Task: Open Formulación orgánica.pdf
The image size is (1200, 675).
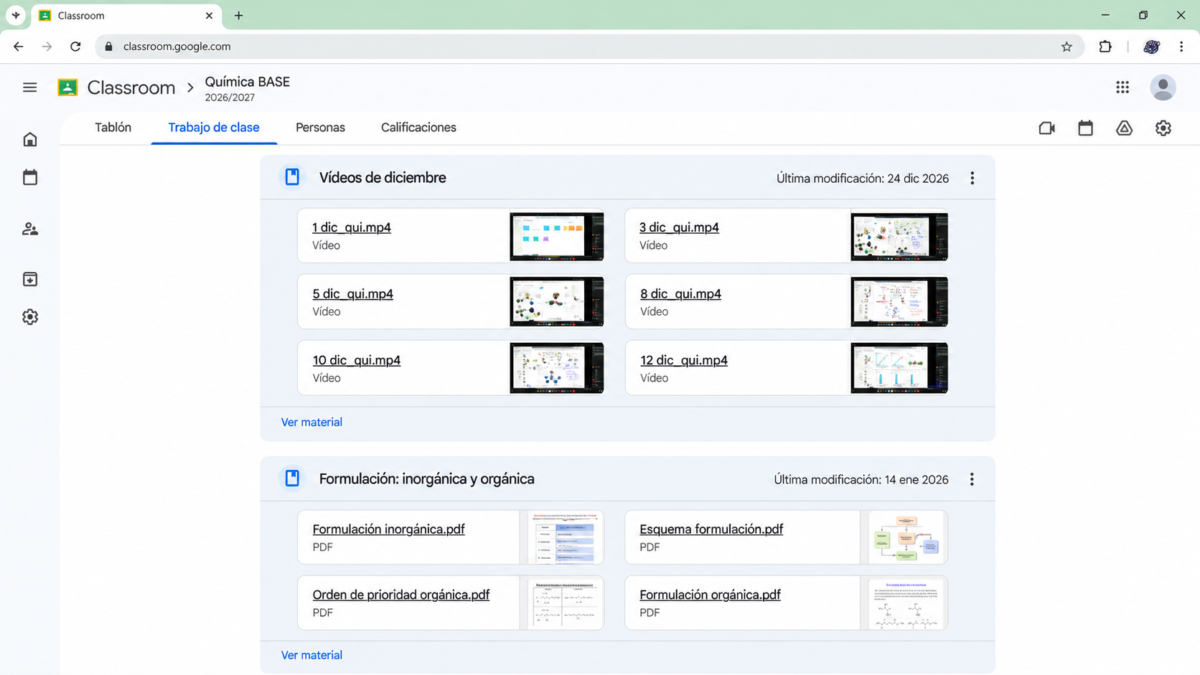Action: coord(710,594)
